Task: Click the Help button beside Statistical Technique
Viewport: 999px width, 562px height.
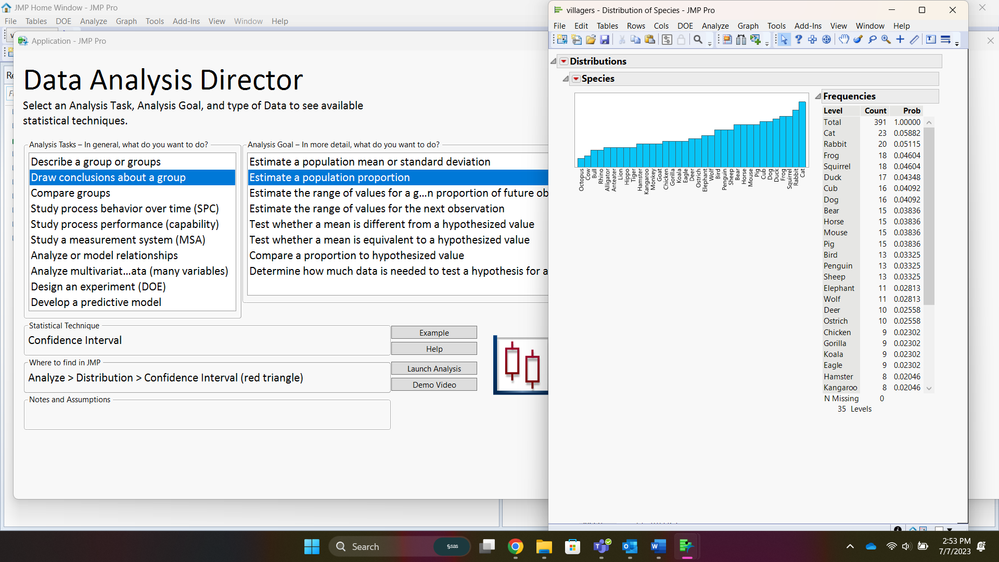Action: 434,349
